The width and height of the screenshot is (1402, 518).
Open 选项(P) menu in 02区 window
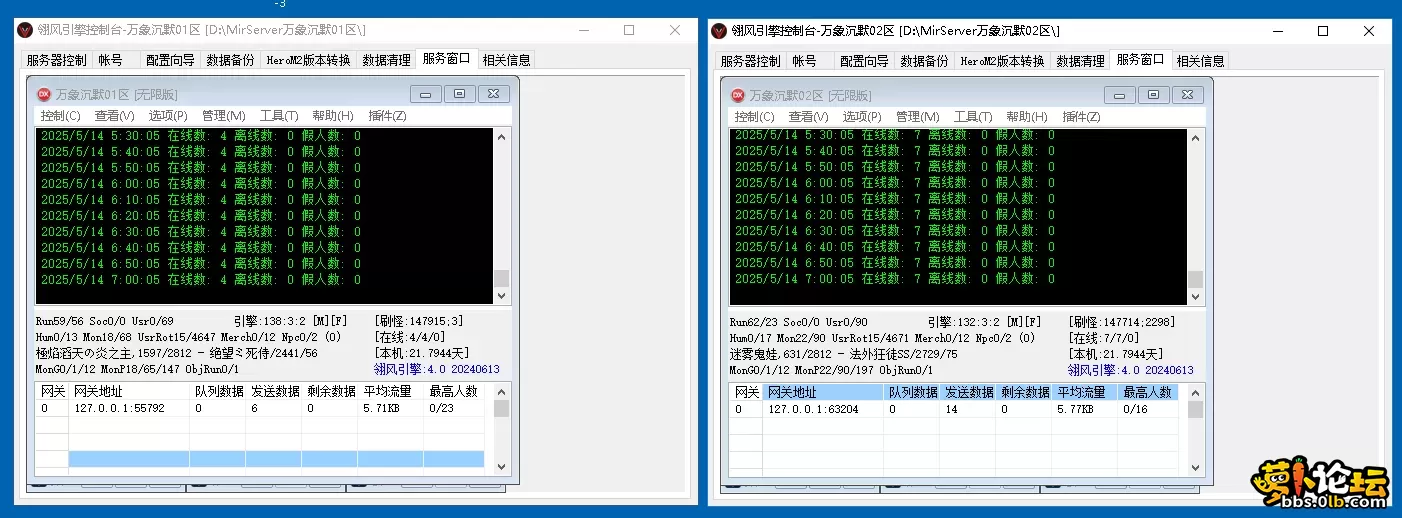coord(862,116)
